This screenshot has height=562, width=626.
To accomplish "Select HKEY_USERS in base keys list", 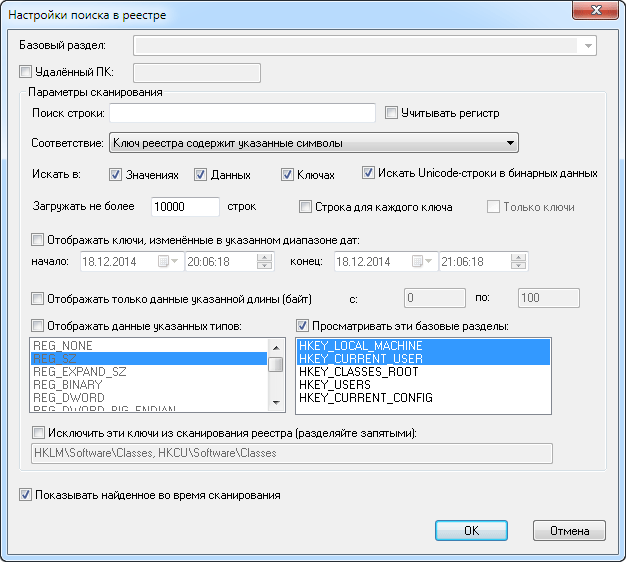I will pos(423,385).
